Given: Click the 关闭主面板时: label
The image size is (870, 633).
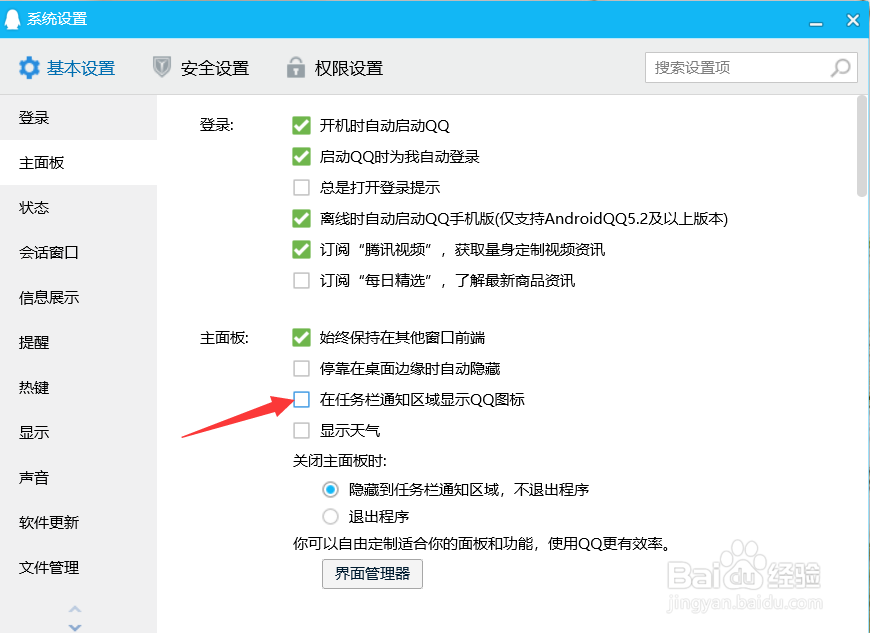Looking at the screenshot, I should [340, 461].
